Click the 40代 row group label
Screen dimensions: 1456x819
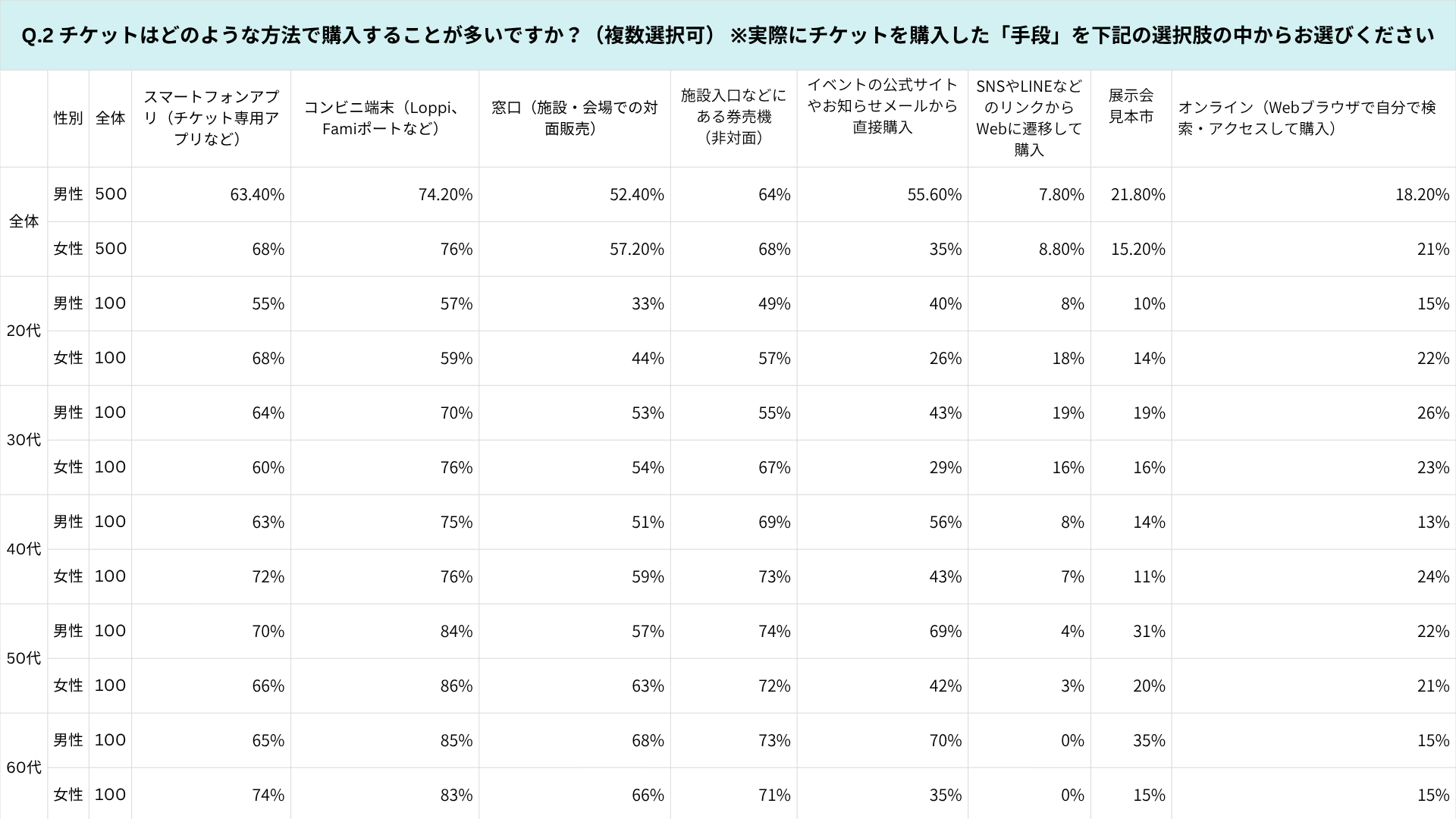(24, 549)
